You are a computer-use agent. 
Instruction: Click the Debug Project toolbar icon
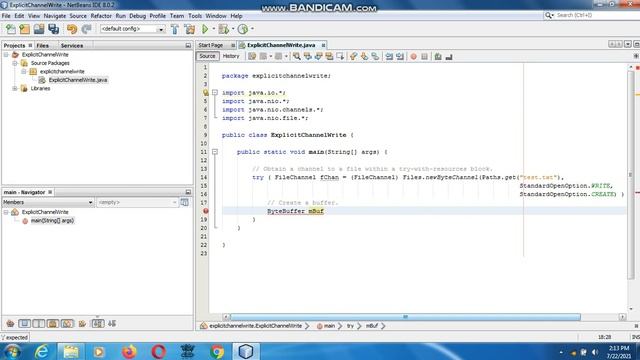pyautogui.click(x=223, y=29)
